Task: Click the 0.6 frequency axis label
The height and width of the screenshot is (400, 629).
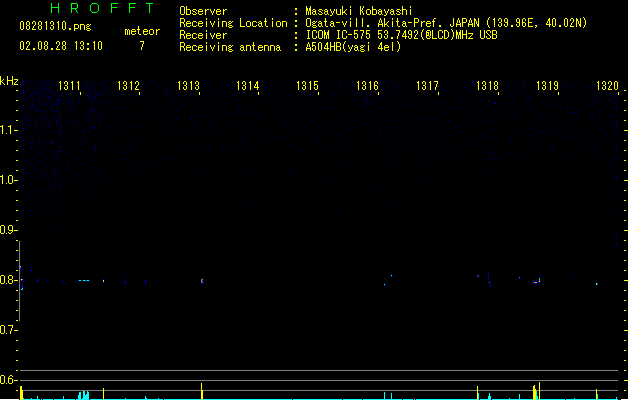Action: [x=8, y=380]
